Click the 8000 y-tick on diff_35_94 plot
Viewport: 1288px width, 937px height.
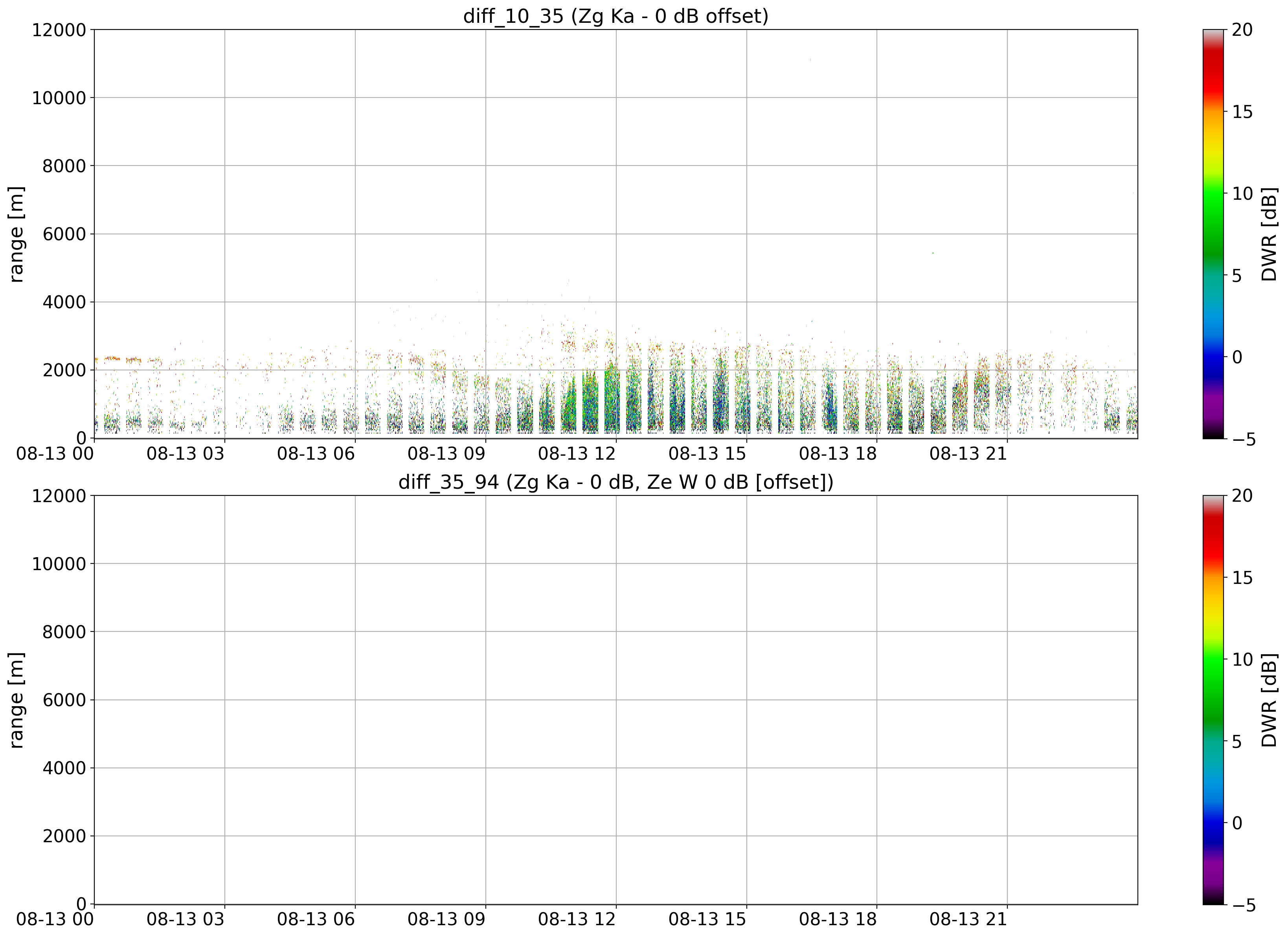coord(64,631)
